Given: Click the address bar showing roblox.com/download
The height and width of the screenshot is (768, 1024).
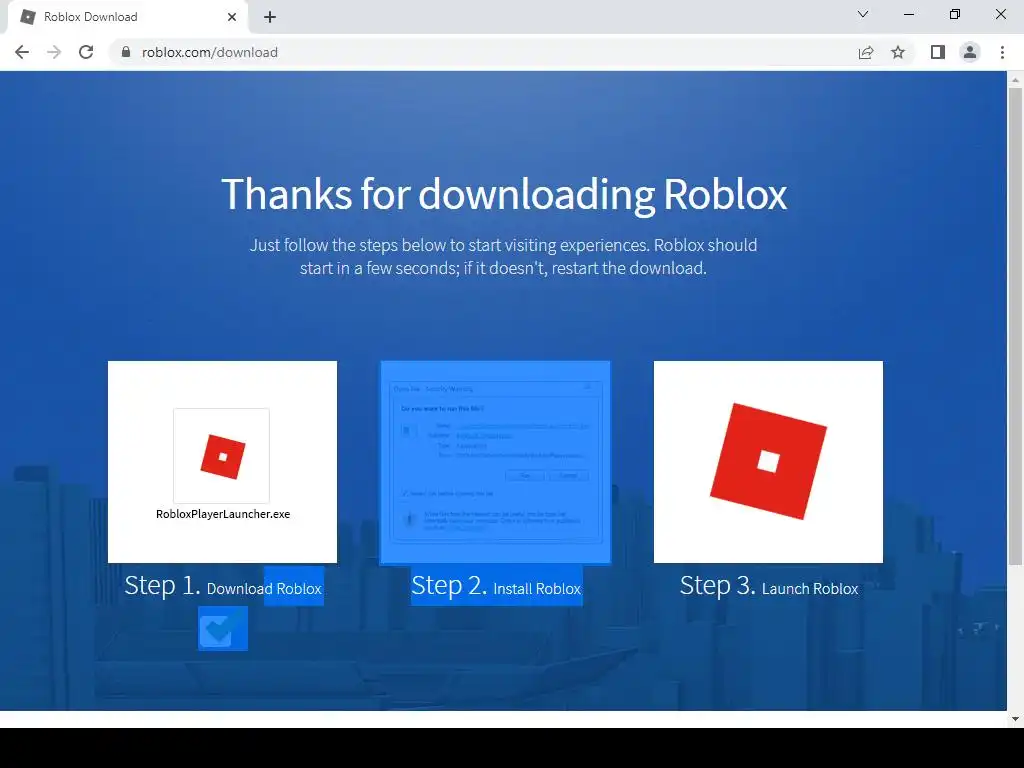Looking at the screenshot, I should pos(483,52).
